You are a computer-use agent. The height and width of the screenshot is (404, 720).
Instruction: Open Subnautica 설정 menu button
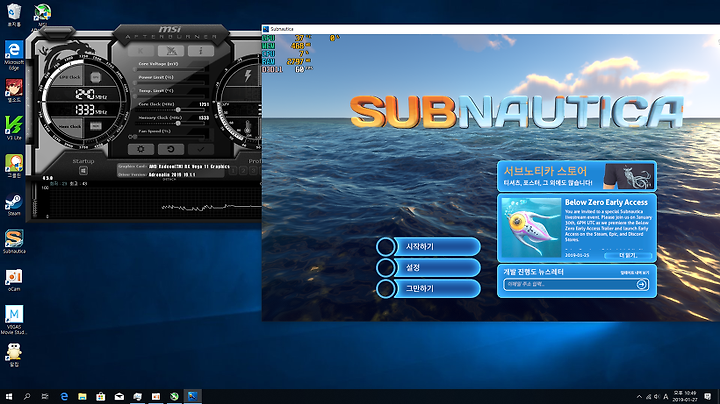point(428,268)
